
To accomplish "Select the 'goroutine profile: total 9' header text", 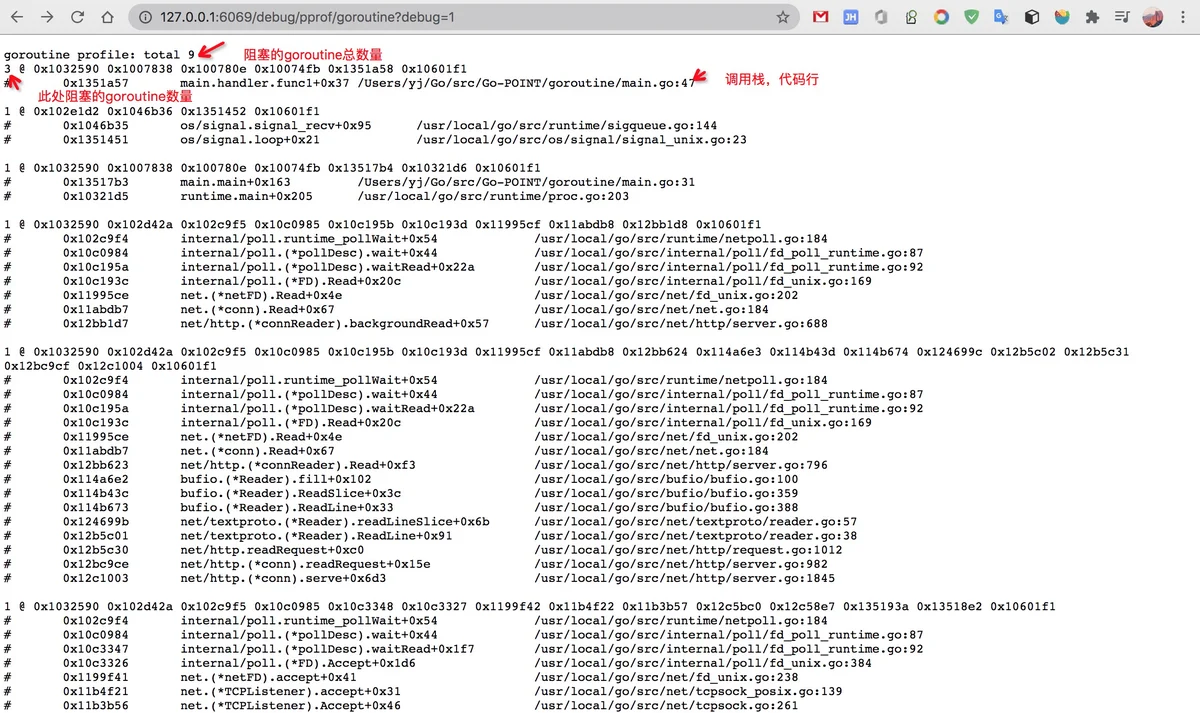I will [100, 55].
